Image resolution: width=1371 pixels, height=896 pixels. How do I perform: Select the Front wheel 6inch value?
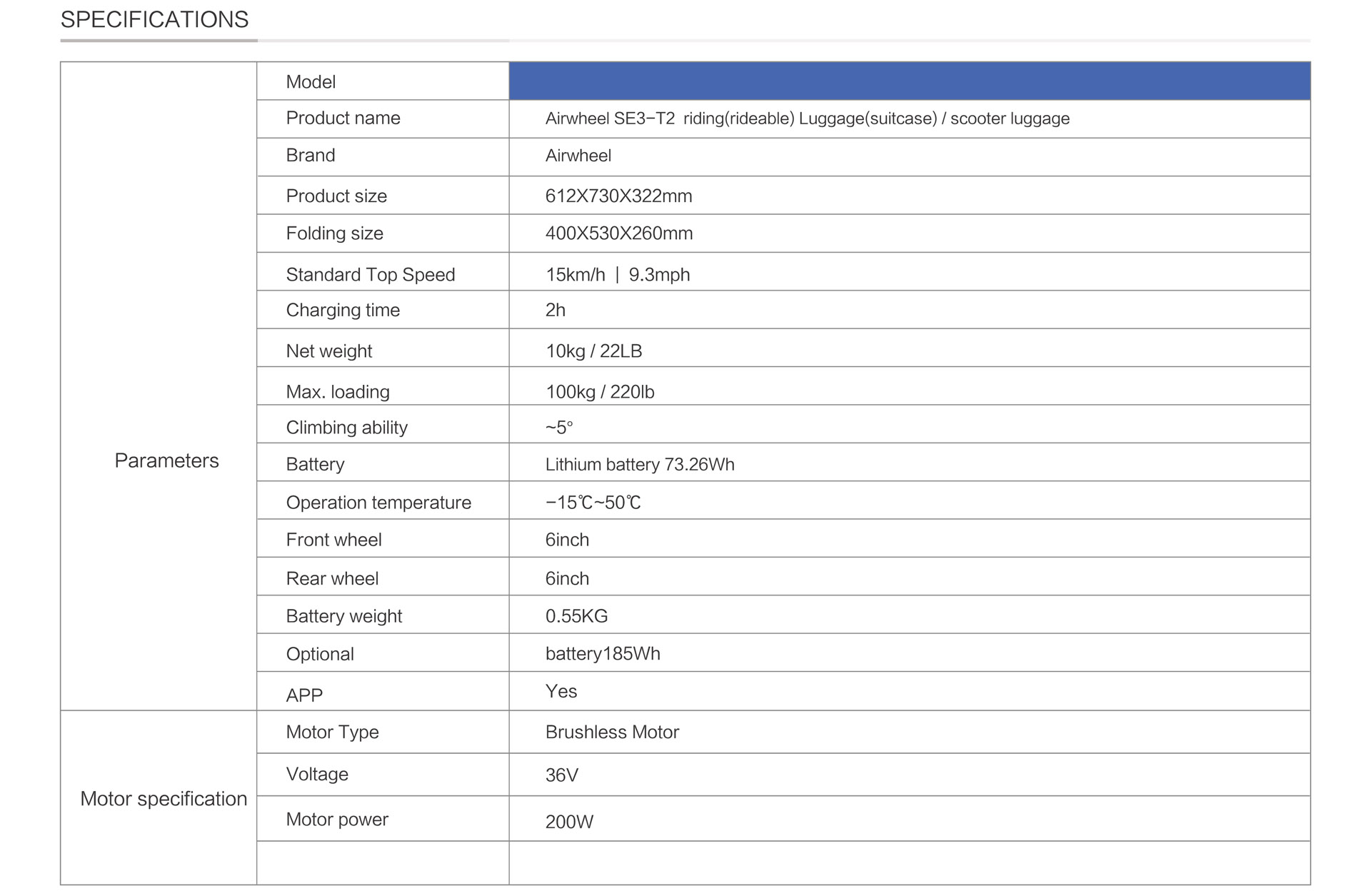click(x=567, y=540)
